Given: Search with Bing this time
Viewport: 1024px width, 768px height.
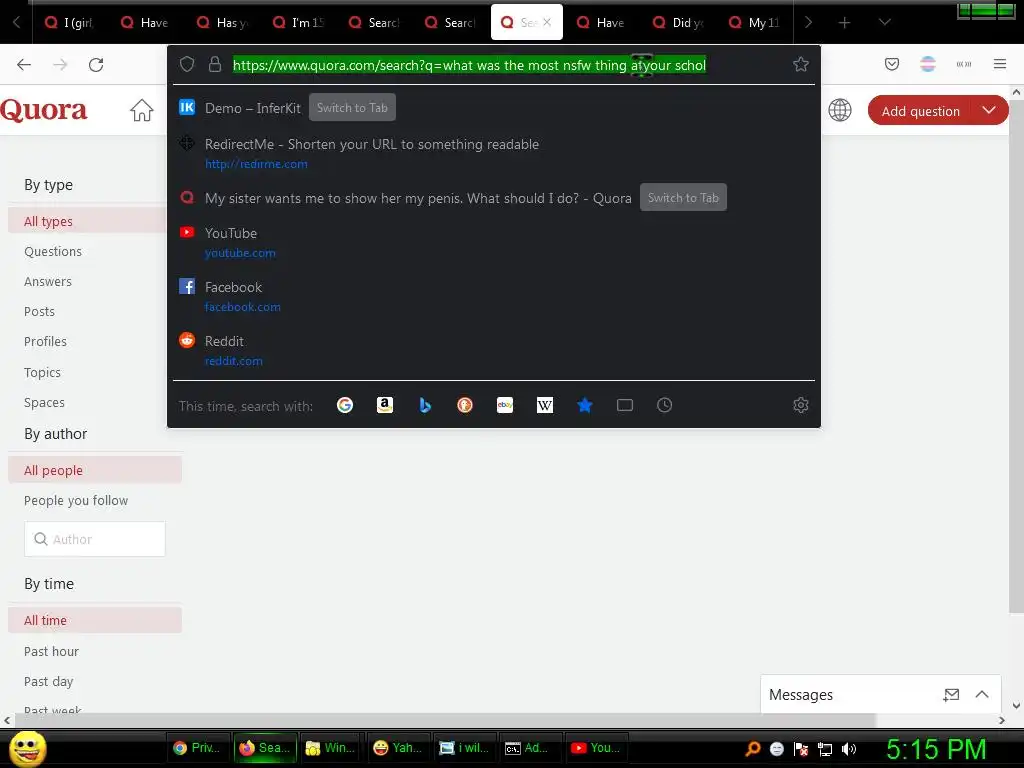Looking at the screenshot, I should [425, 406].
